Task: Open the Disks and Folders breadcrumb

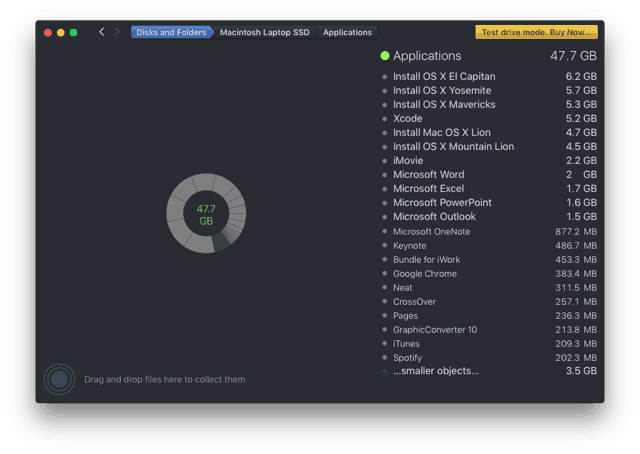Action: pyautogui.click(x=171, y=32)
